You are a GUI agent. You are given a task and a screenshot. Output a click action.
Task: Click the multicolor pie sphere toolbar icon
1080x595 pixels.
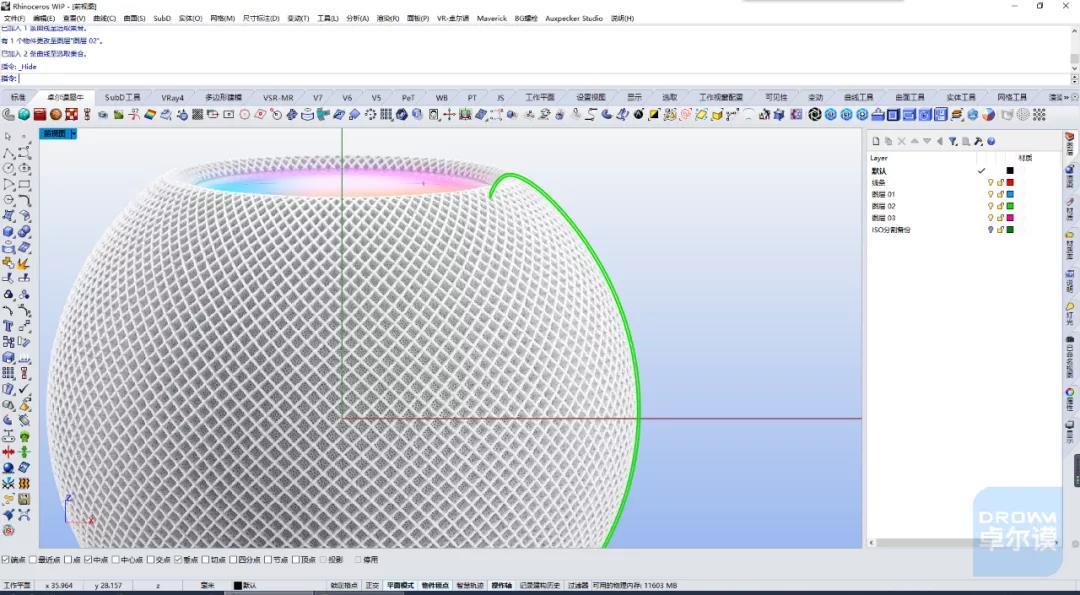pos(988,114)
